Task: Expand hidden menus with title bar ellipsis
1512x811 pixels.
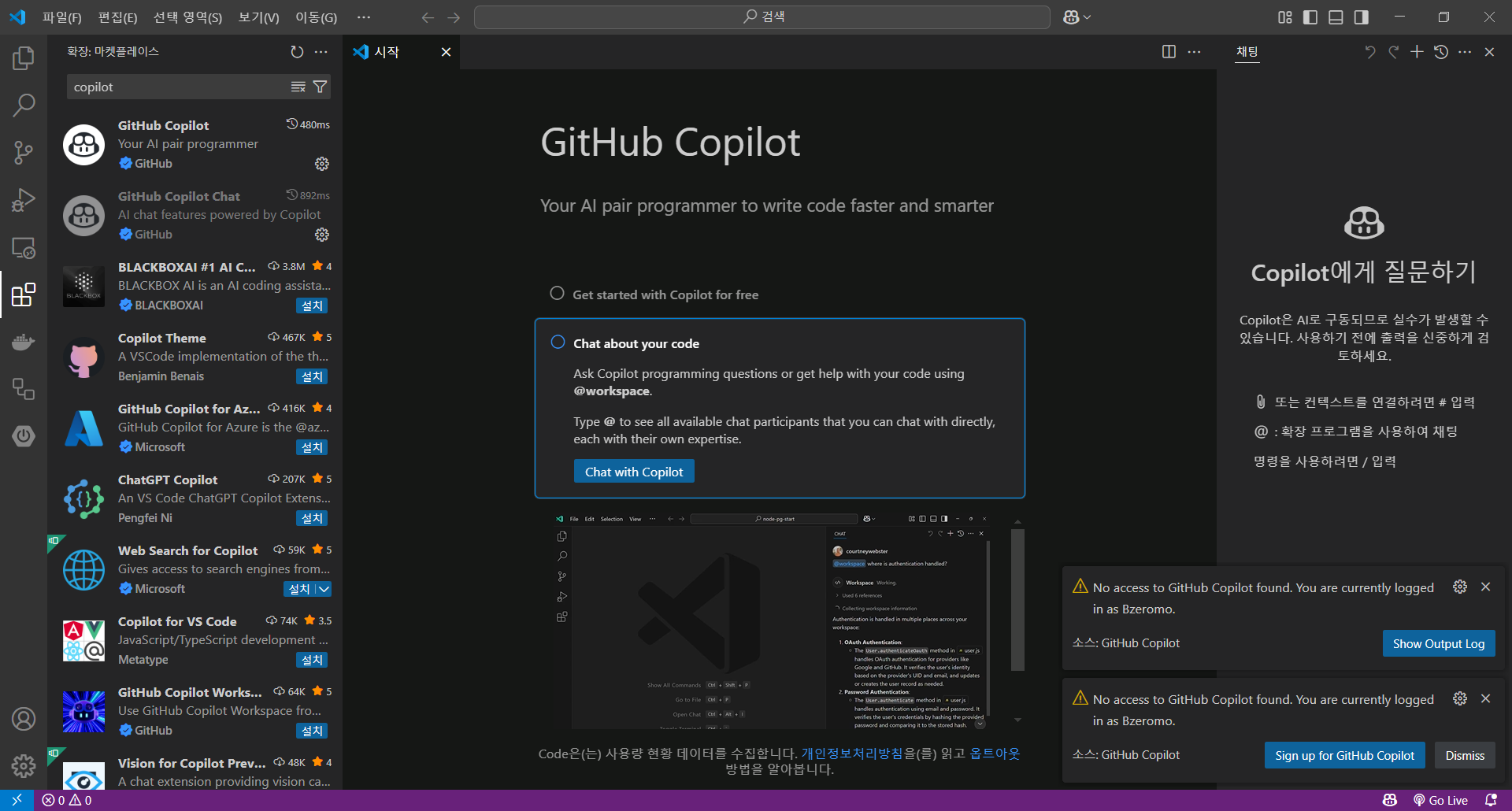Action: pyautogui.click(x=363, y=17)
